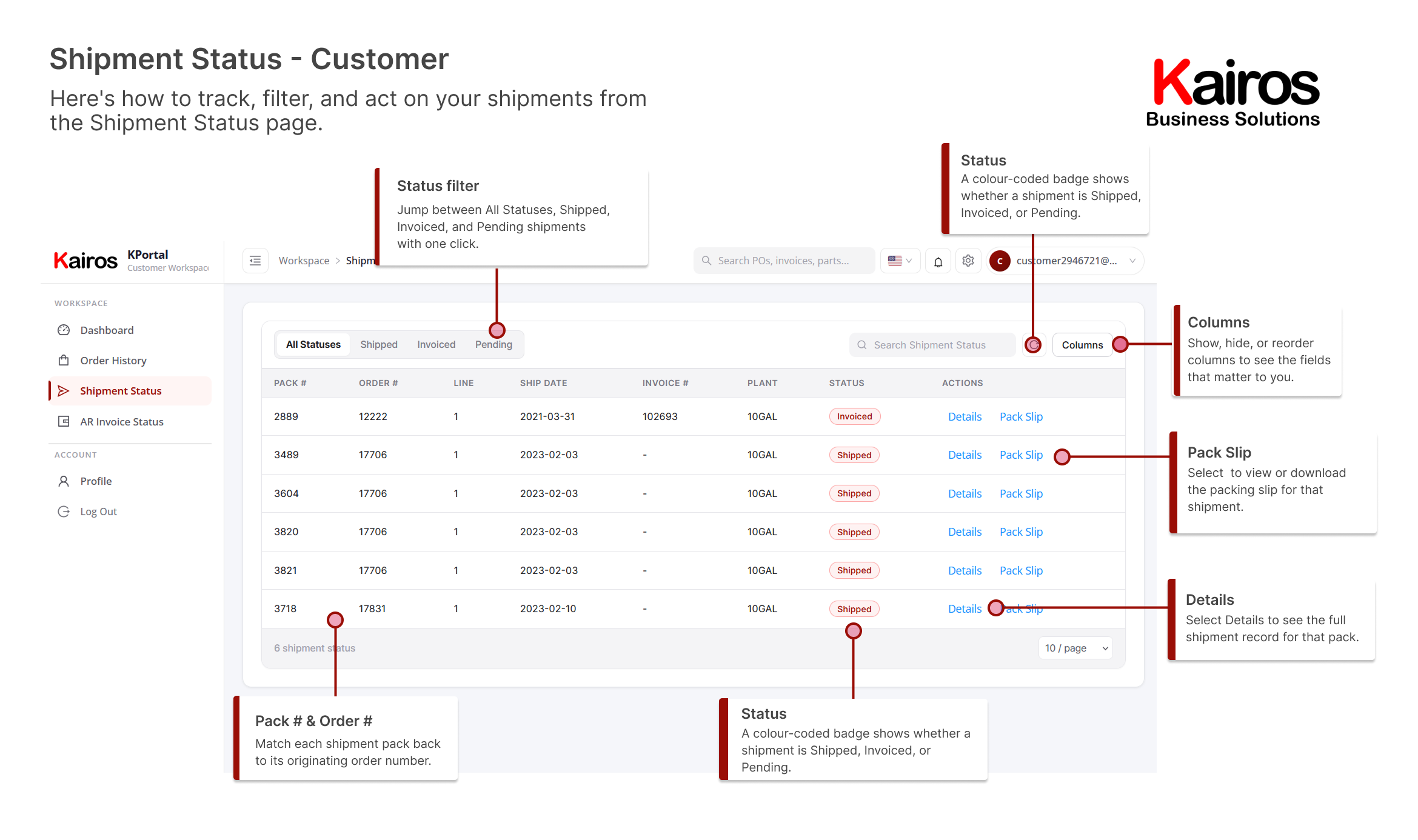This screenshot has height=840, width=1418.
Task: Click ship date 2021-03-31
Action: (547, 417)
